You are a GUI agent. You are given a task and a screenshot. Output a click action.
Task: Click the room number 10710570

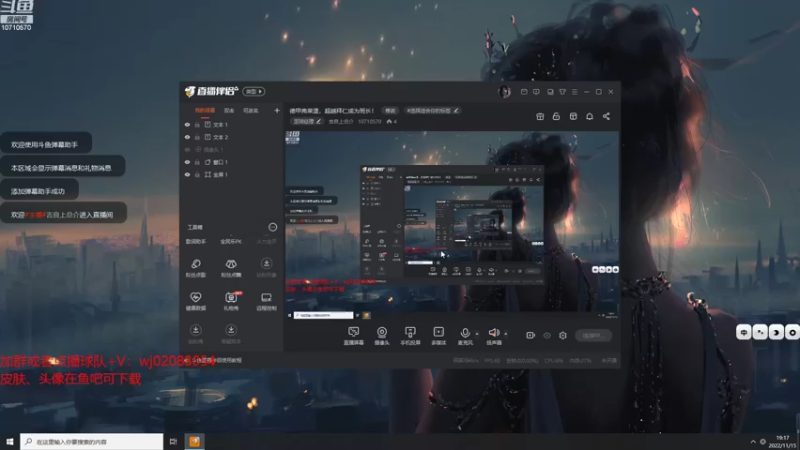(x=369, y=121)
